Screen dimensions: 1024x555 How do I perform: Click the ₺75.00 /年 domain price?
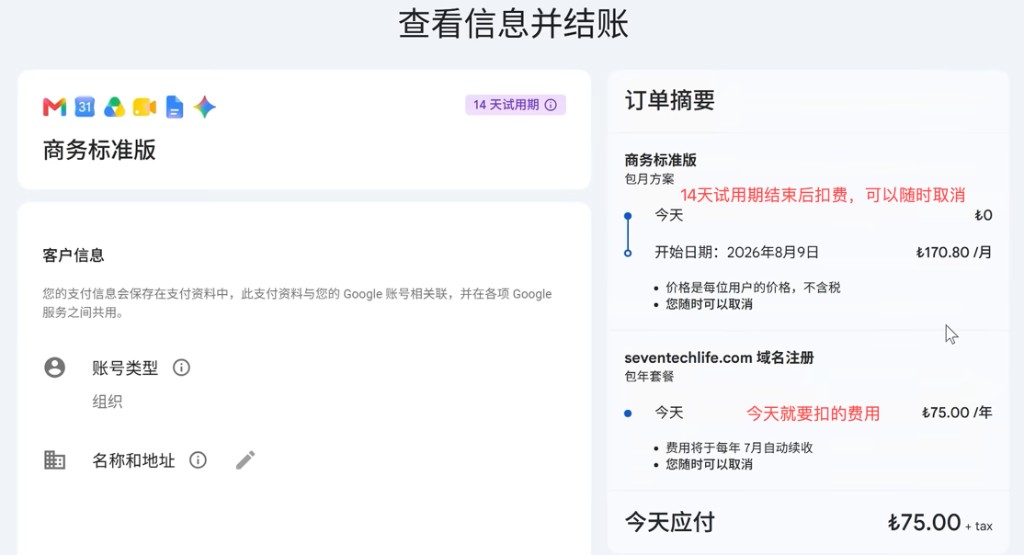957,413
